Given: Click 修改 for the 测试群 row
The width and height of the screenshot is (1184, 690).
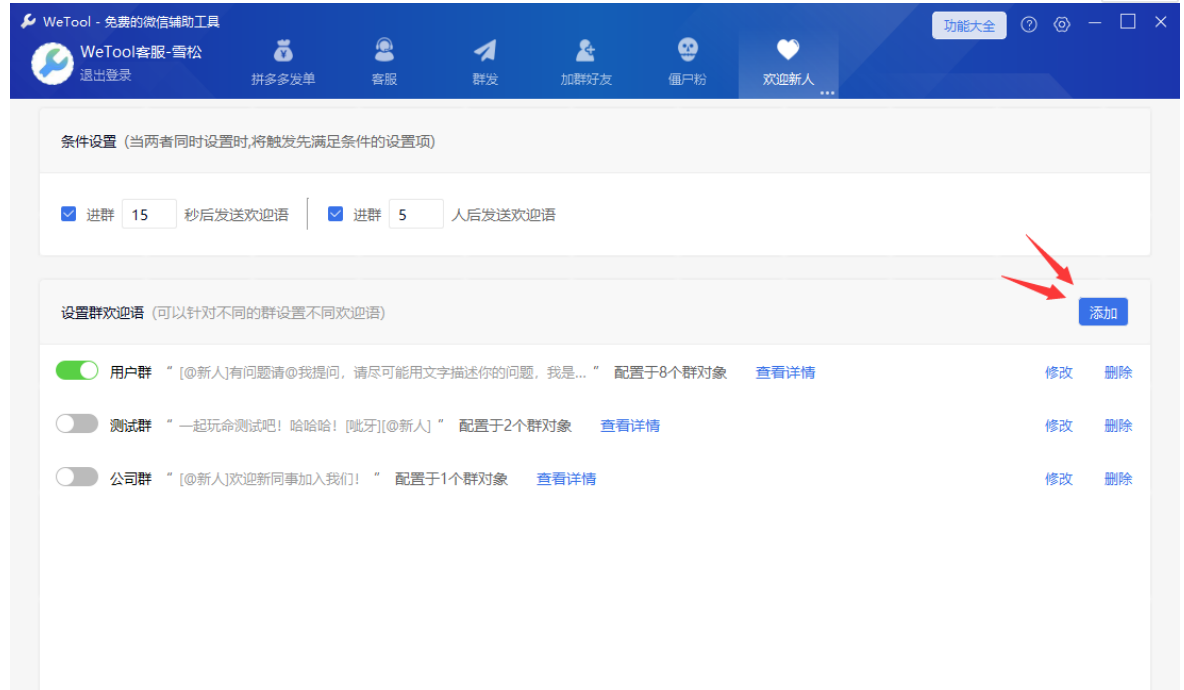Looking at the screenshot, I should pos(1059,426).
